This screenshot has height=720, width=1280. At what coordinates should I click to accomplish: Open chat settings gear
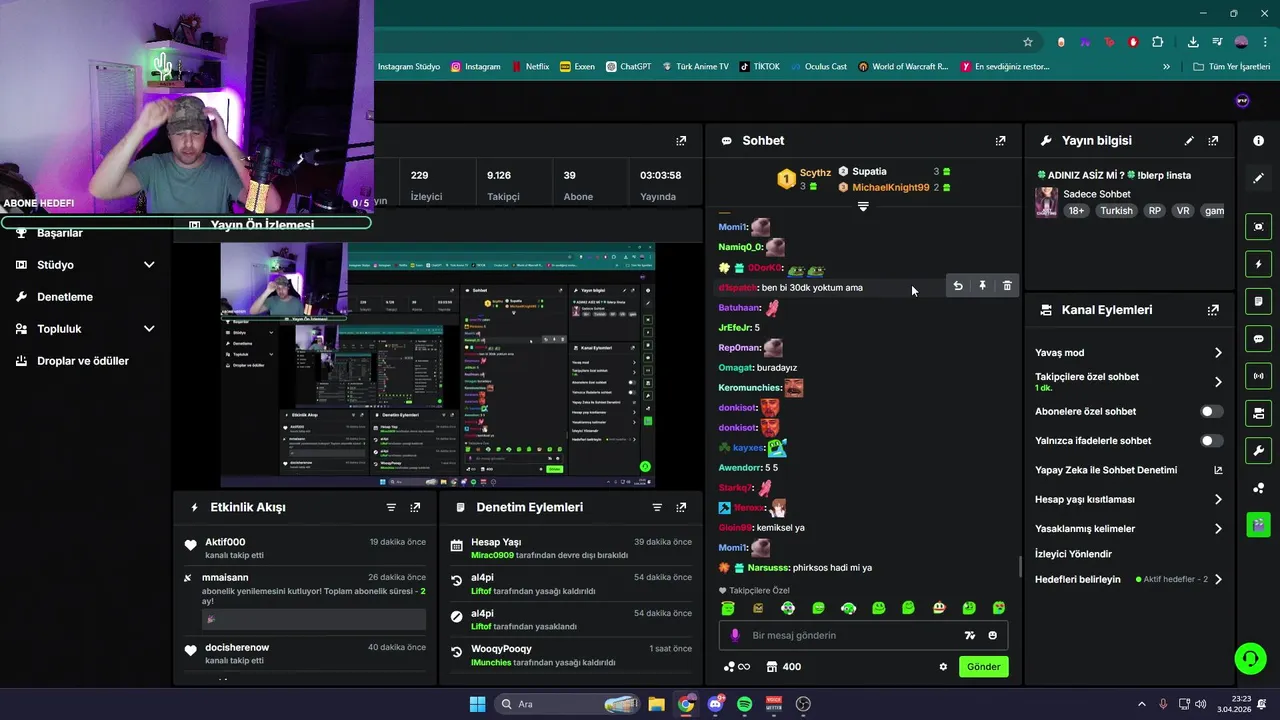click(942, 667)
